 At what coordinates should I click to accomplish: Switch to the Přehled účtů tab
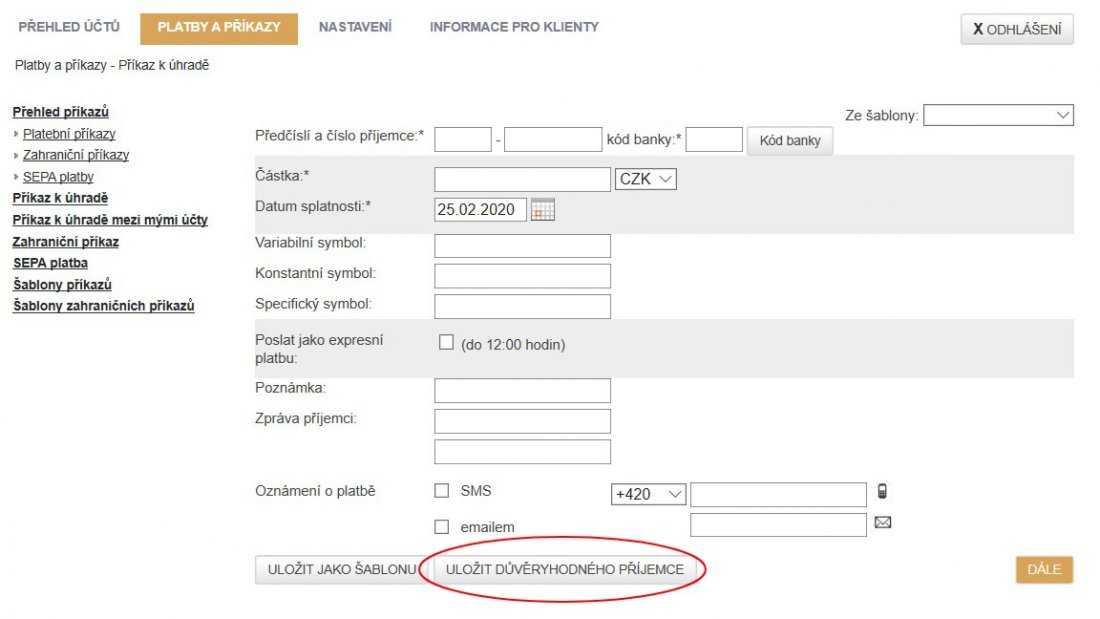[x=69, y=27]
